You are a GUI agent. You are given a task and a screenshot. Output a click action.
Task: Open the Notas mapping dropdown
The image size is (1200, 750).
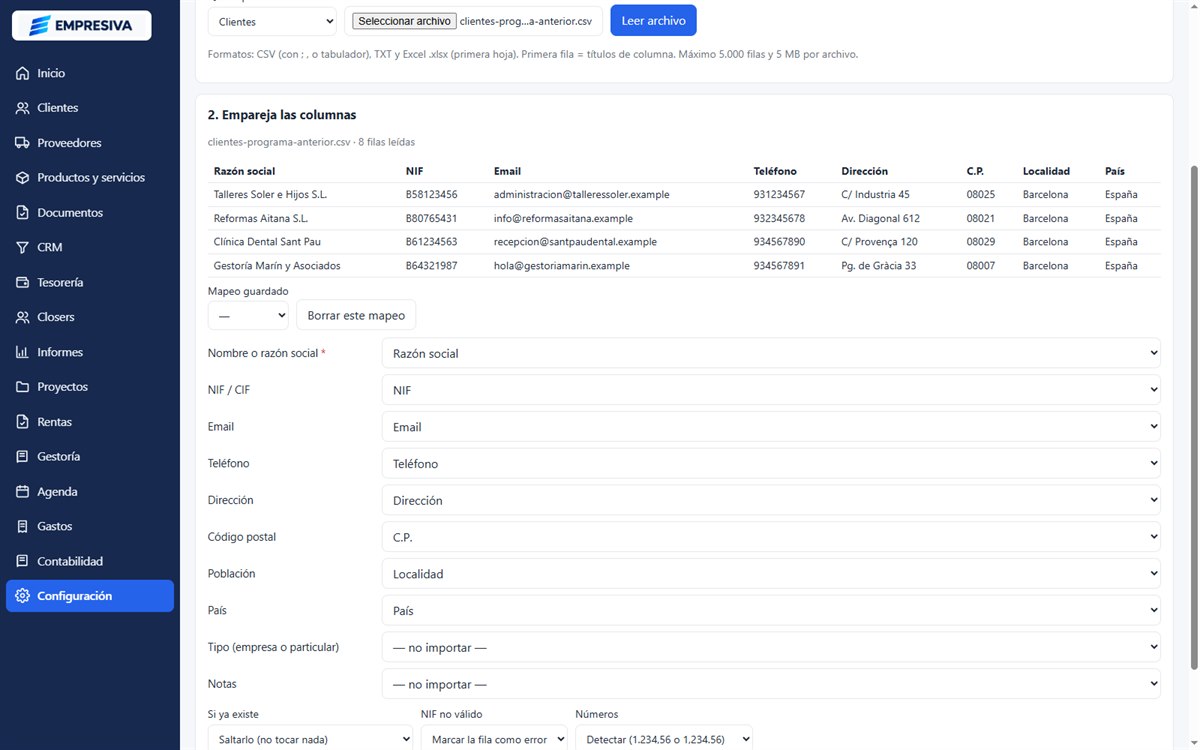coord(771,684)
